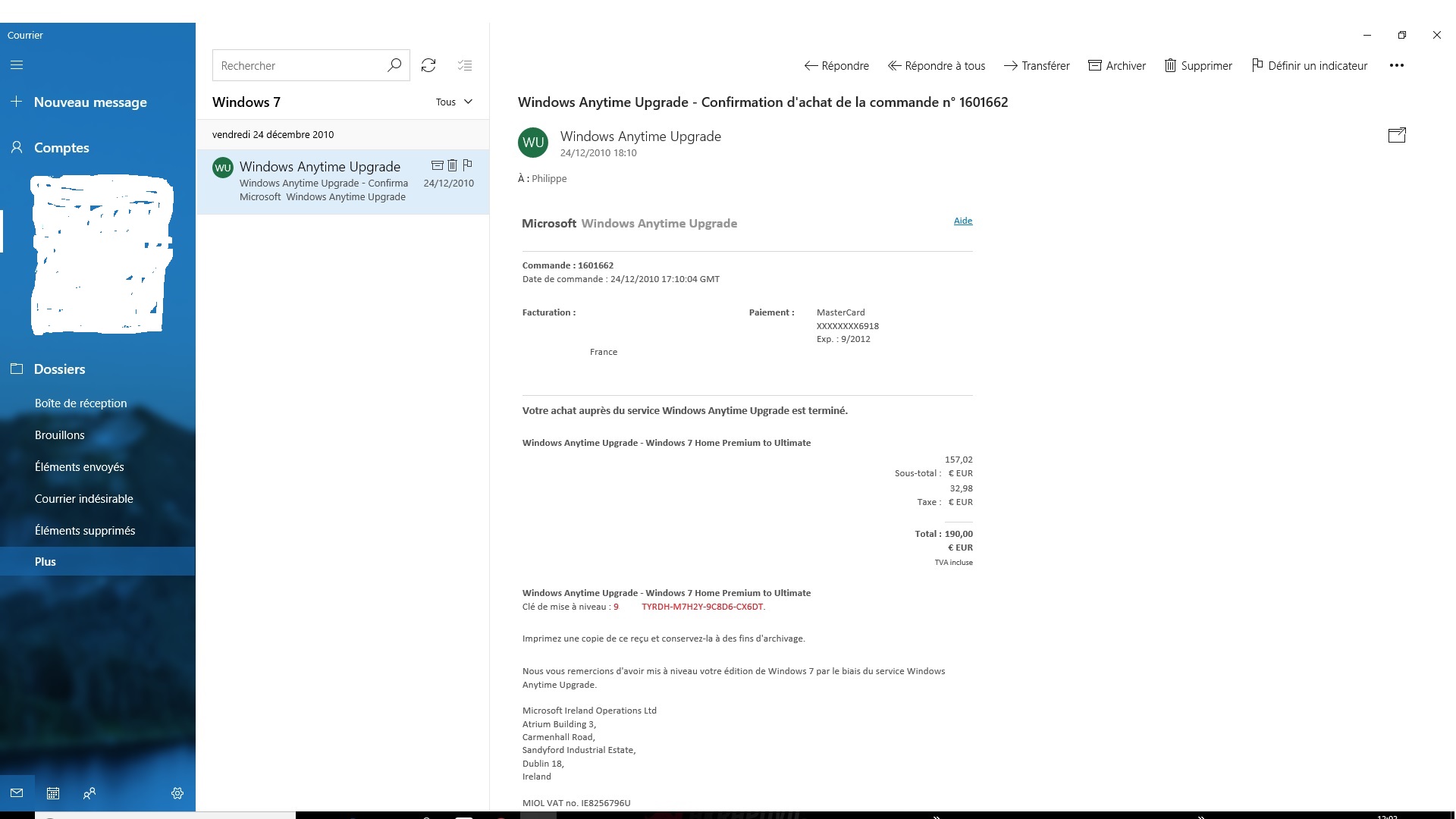Open message in new window icon

click(1397, 135)
